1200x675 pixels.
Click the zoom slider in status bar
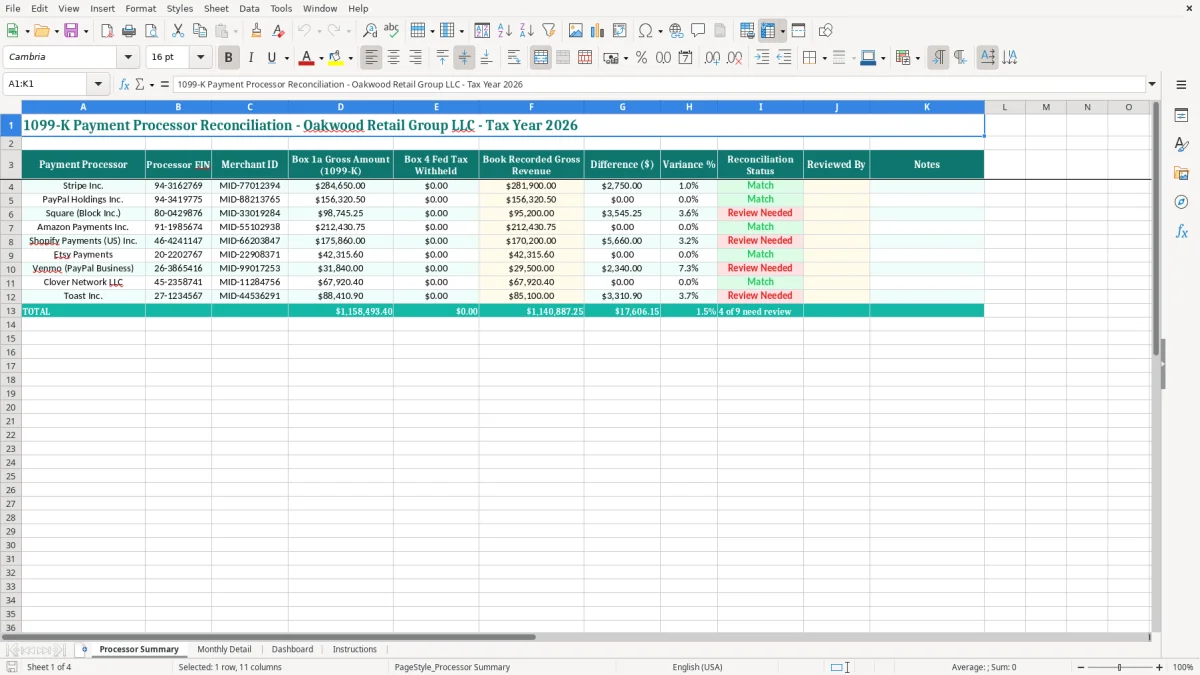tap(1120, 667)
